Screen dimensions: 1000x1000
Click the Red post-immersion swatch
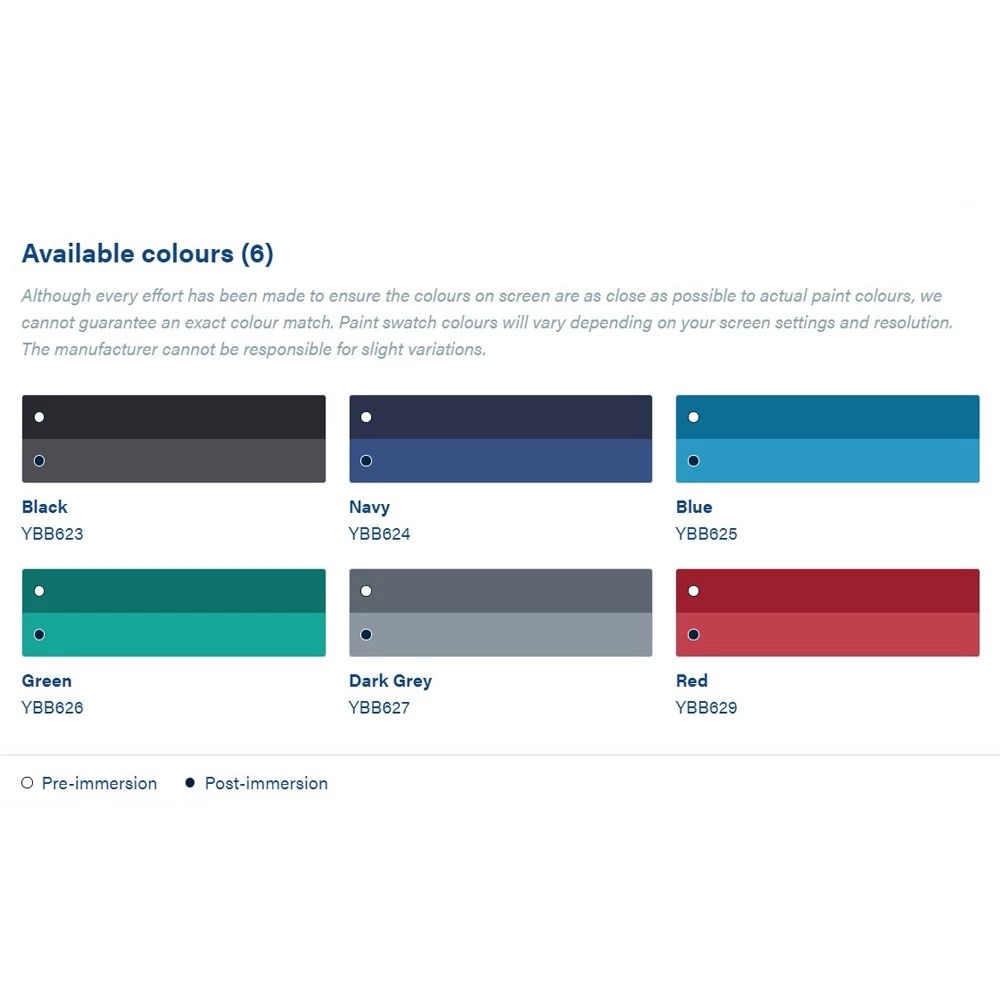coord(827,635)
